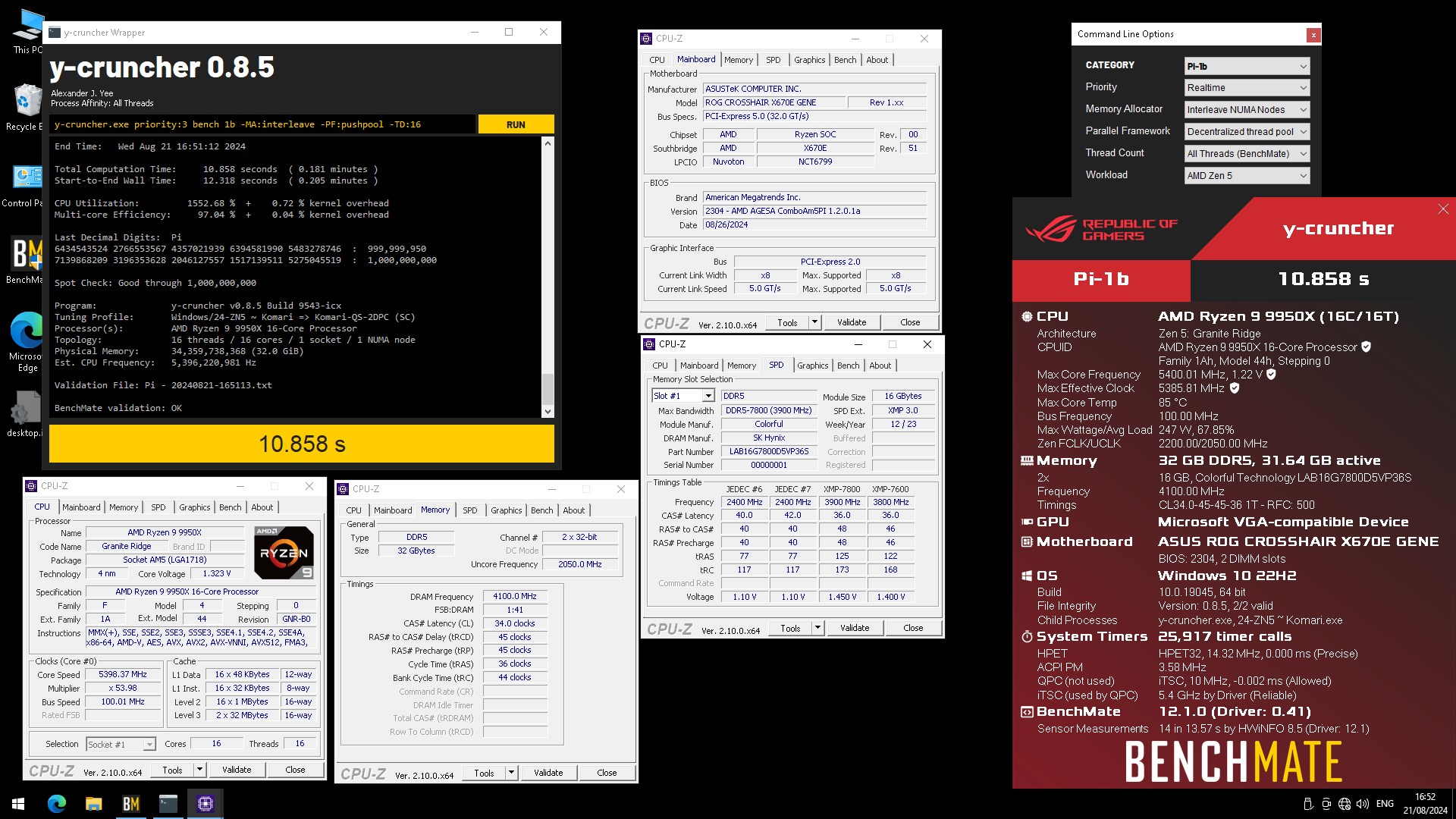Click verified badge beside Max Effective Clock

coord(1235,388)
